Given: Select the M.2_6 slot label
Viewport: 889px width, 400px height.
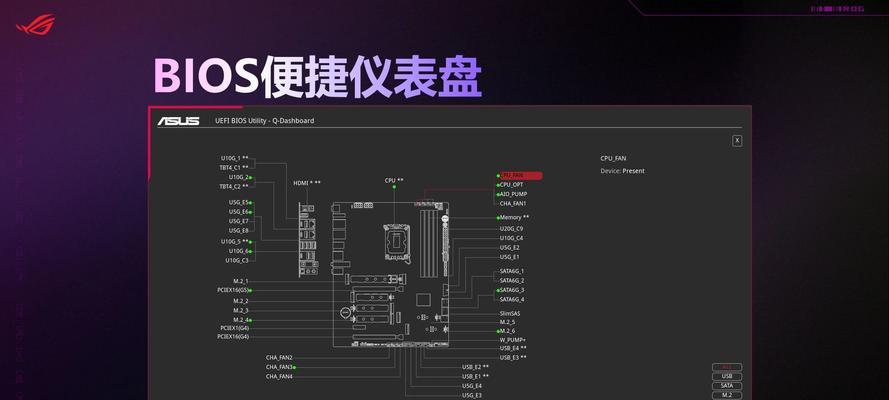Looking at the screenshot, I should (x=507, y=331).
